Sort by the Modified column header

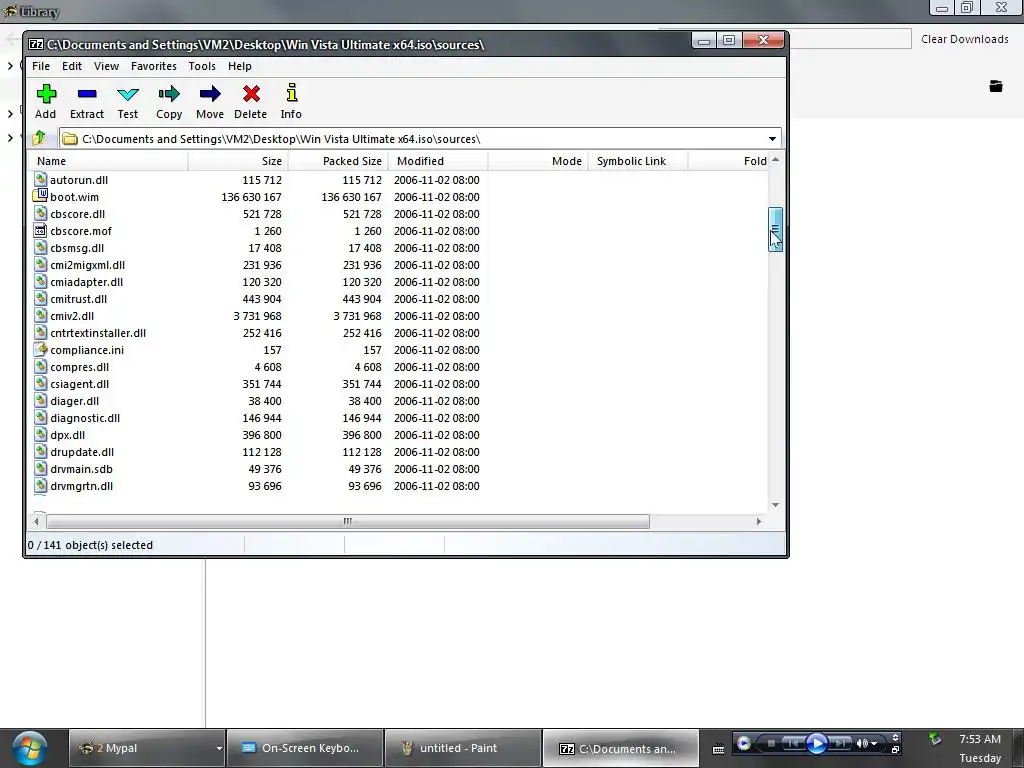438,161
